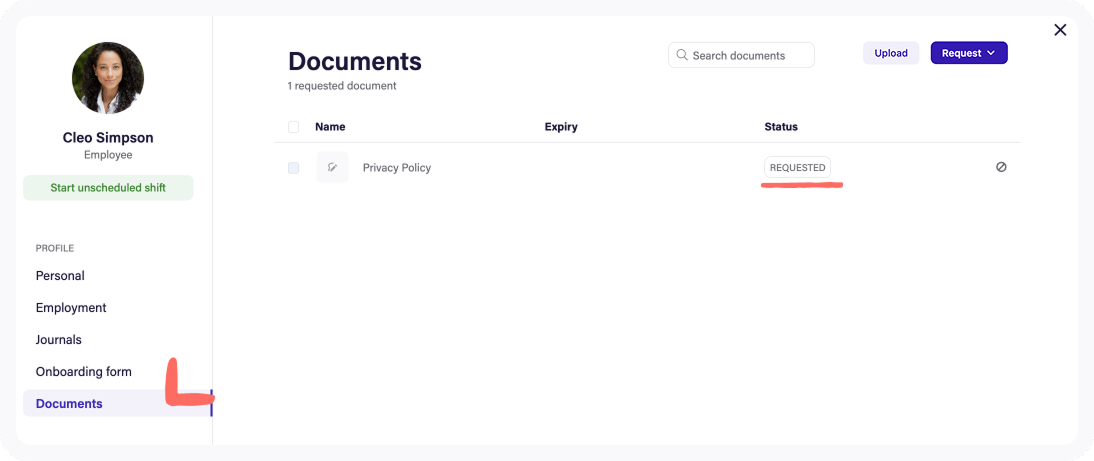Click the Name column header
The width and height of the screenshot is (1094, 461).
(330, 127)
